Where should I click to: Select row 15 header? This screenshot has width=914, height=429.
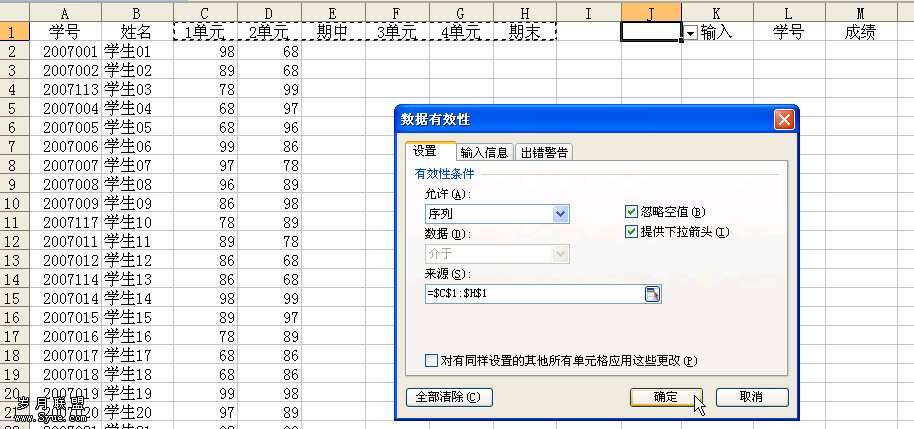(14, 298)
